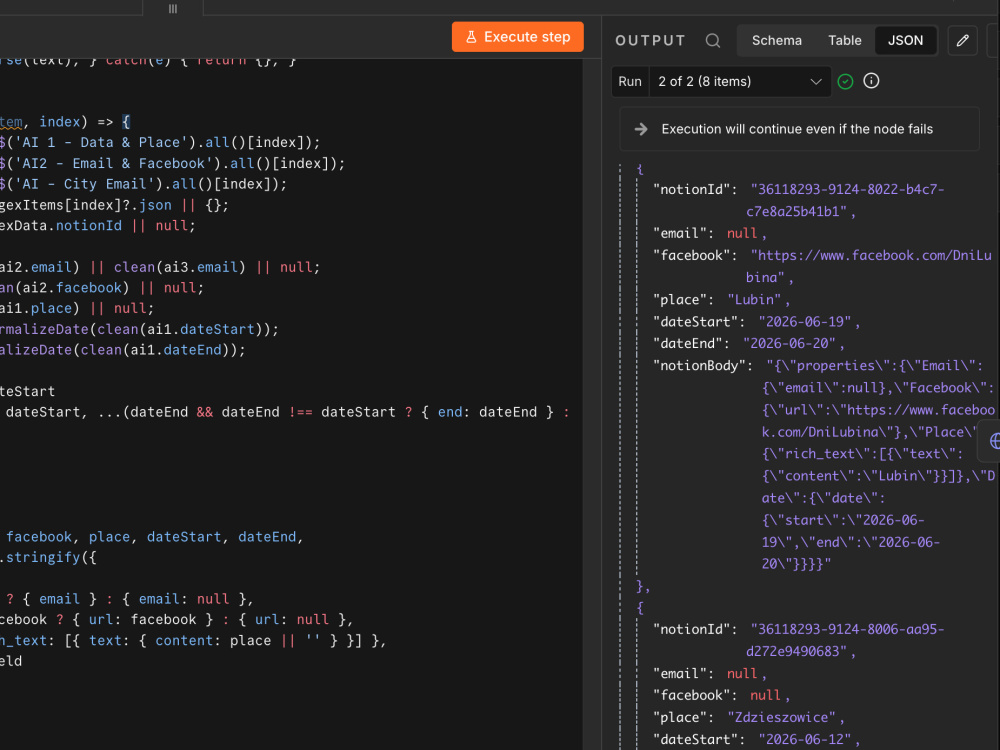Click the pencil edit output icon
1000x750 pixels.
(962, 41)
